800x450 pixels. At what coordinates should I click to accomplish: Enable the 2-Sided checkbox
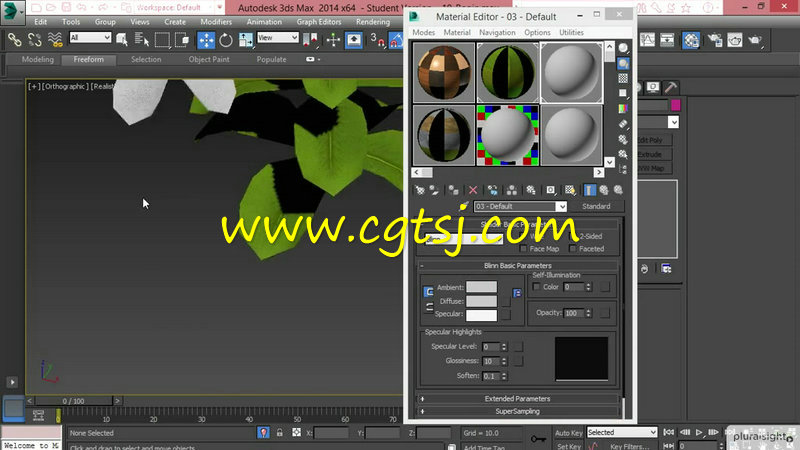click(x=572, y=236)
